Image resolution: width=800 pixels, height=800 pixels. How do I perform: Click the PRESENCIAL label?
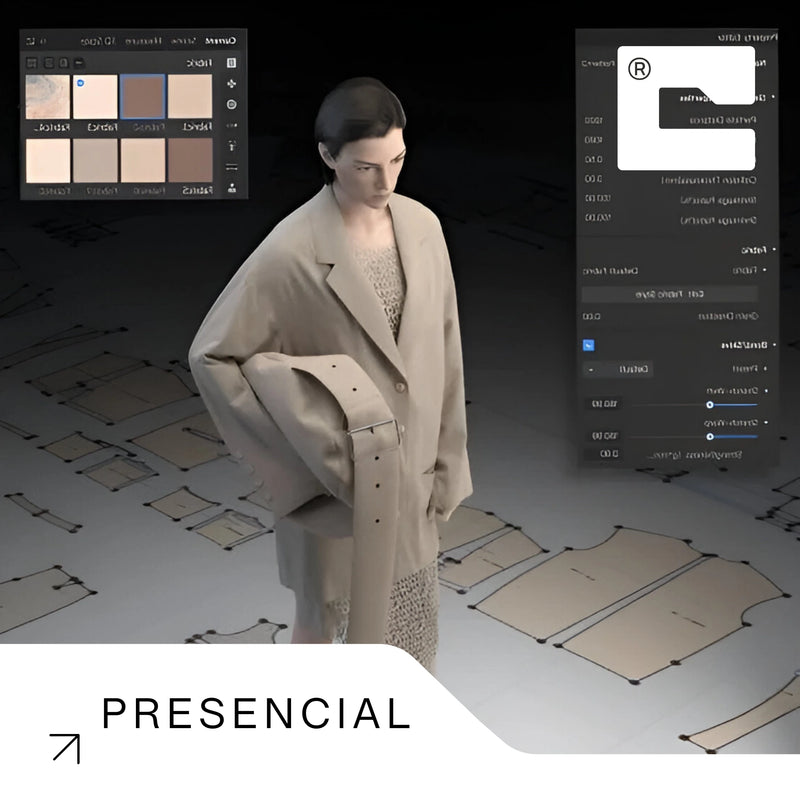(x=256, y=714)
